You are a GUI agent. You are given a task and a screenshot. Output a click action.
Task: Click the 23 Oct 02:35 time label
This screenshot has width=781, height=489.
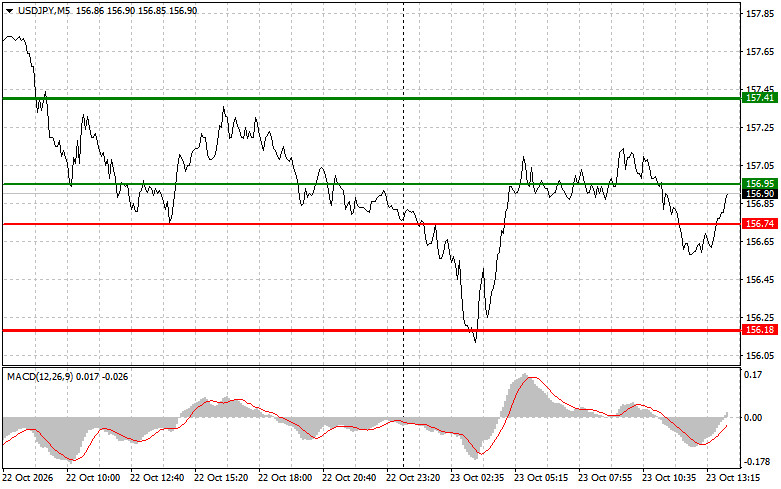[477, 478]
